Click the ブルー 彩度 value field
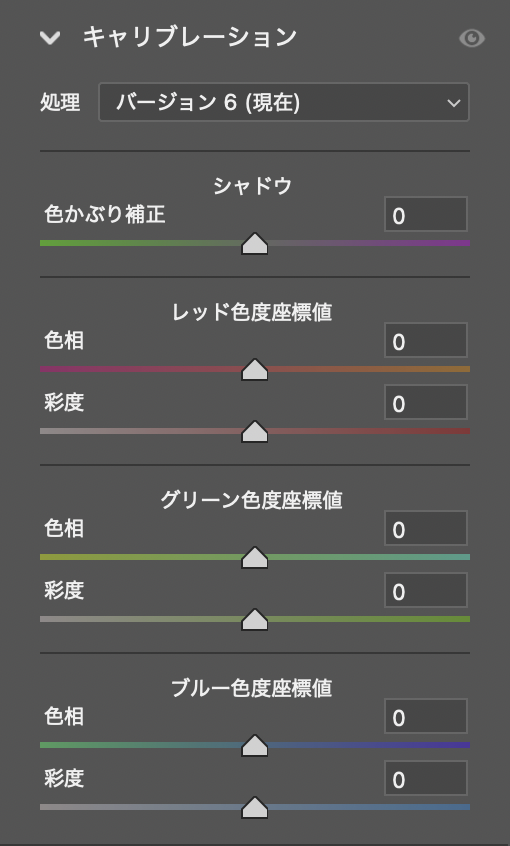The image size is (510, 846). (426, 778)
